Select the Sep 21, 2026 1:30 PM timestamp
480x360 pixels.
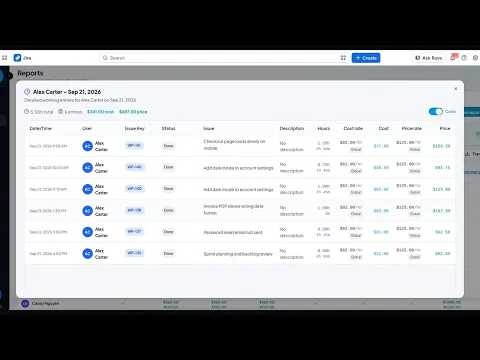pyautogui.click(x=48, y=211)
